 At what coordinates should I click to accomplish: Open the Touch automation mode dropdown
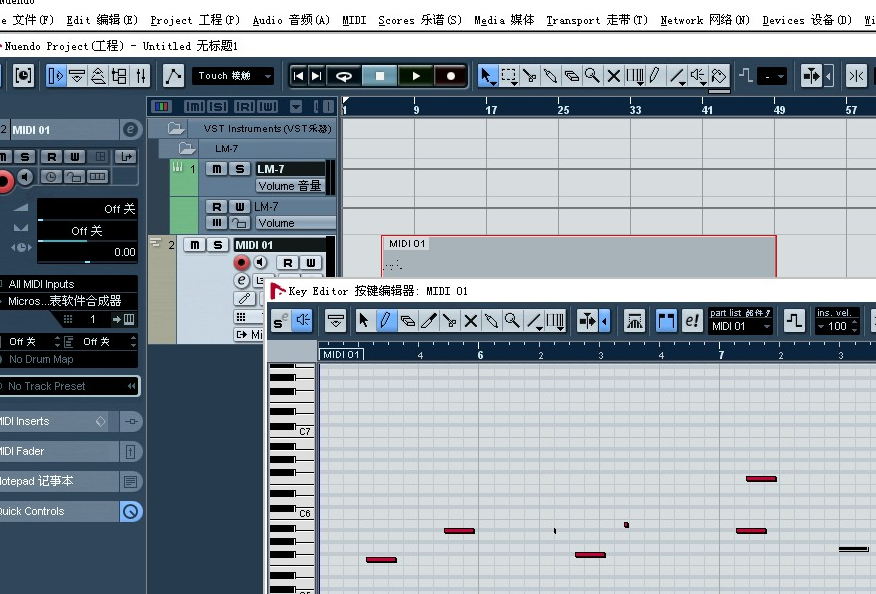tap(232, 75)
